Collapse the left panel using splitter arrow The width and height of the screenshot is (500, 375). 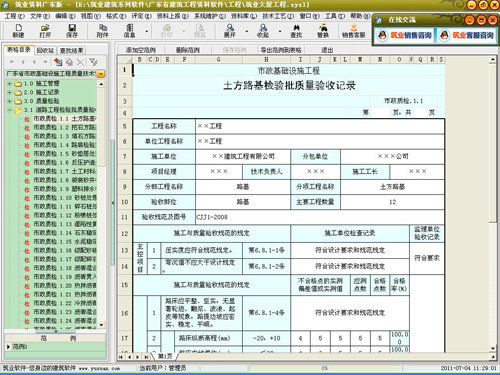point(113,202)
